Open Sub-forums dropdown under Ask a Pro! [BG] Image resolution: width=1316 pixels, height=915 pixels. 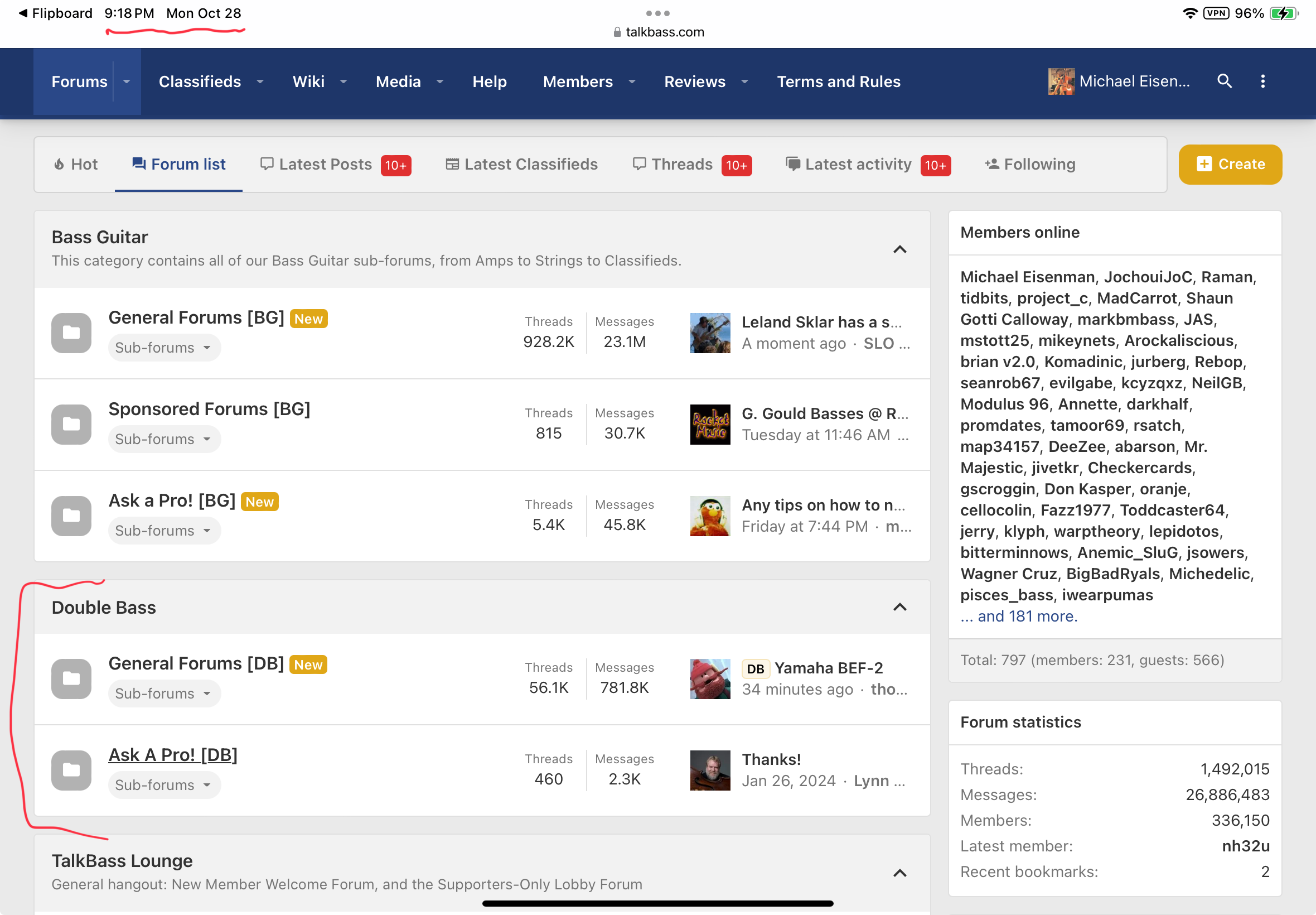click(x=164, y=531)
